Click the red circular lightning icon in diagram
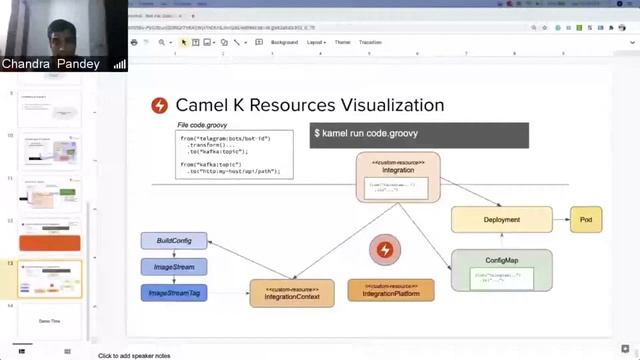640x360 pixels. click(x=385, y=250)
